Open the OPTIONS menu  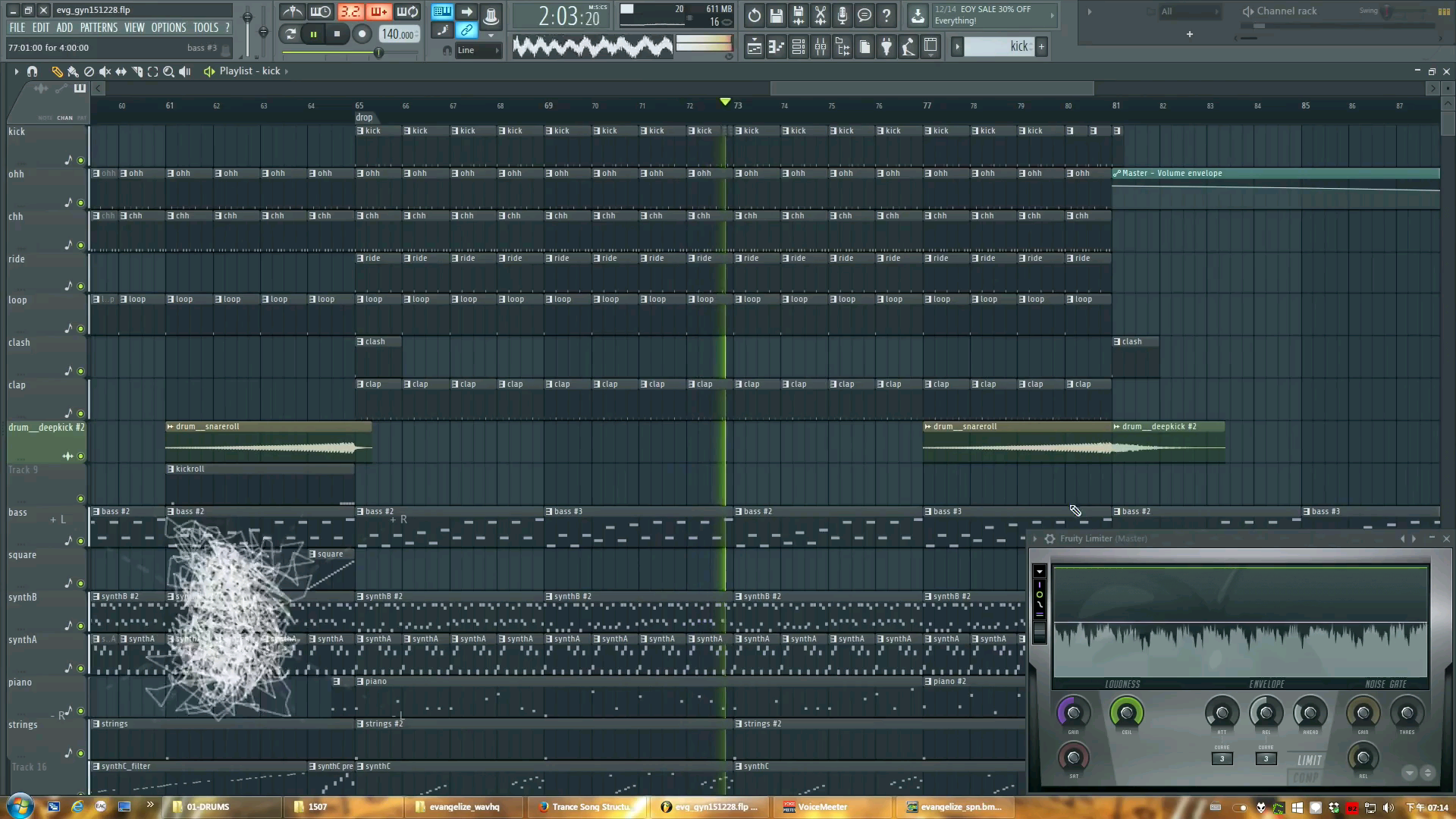[x=168, y=27]
